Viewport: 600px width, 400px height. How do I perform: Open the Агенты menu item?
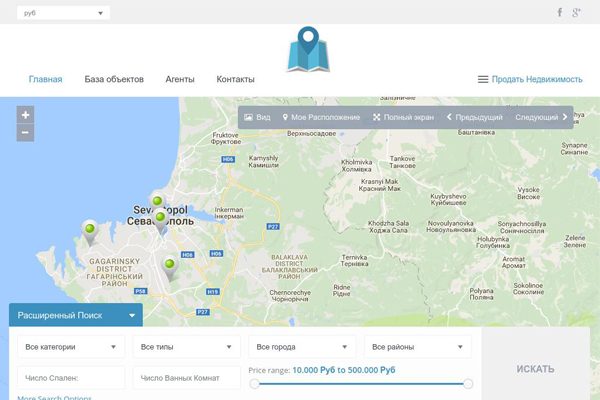[x=180, y=79]
